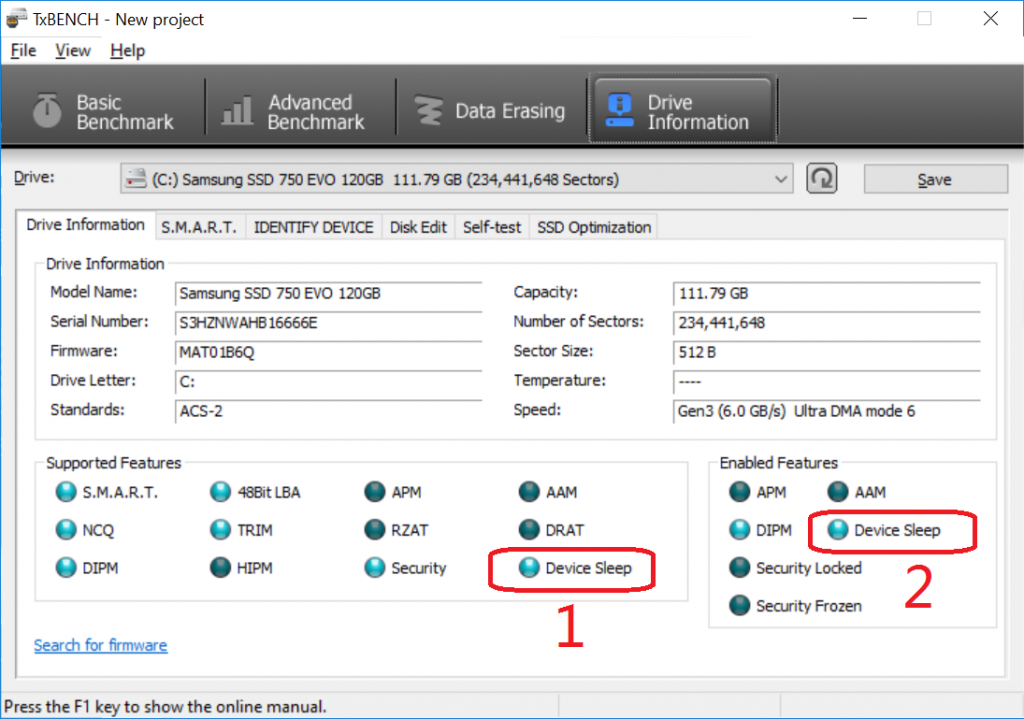Viewport: 1024px width, 719px height.
Task: Click the supported DIPM feature indicator
Action: [66, 567]
